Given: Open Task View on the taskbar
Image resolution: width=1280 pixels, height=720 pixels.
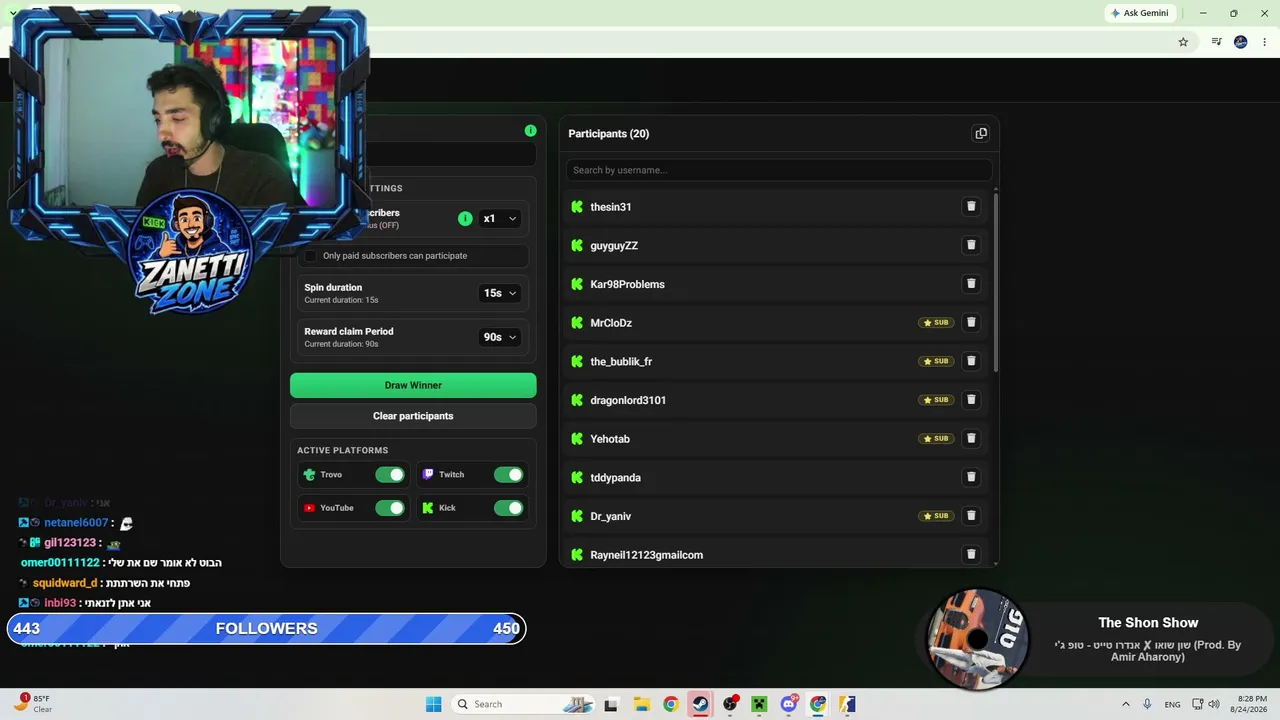Looking at the screenshot, I should tap(611, 704).
